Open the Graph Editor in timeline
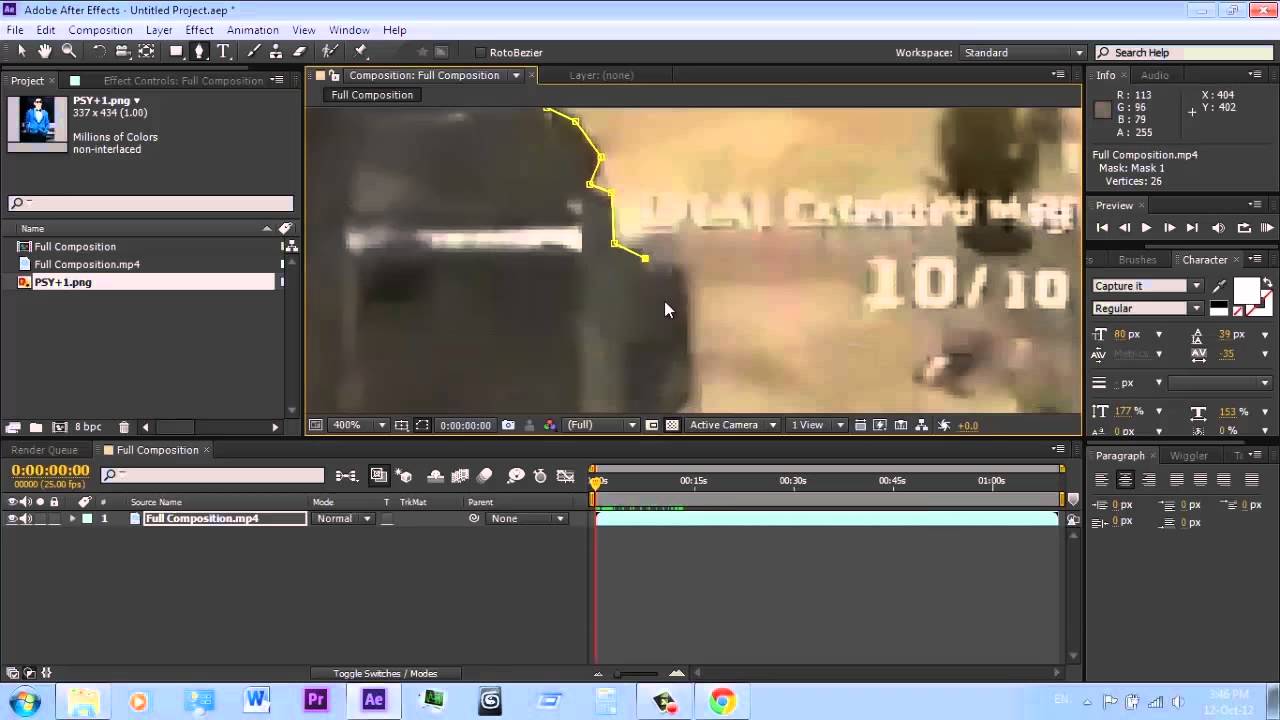The height and width of the screenshot is (720, 1280). [565, 476]
